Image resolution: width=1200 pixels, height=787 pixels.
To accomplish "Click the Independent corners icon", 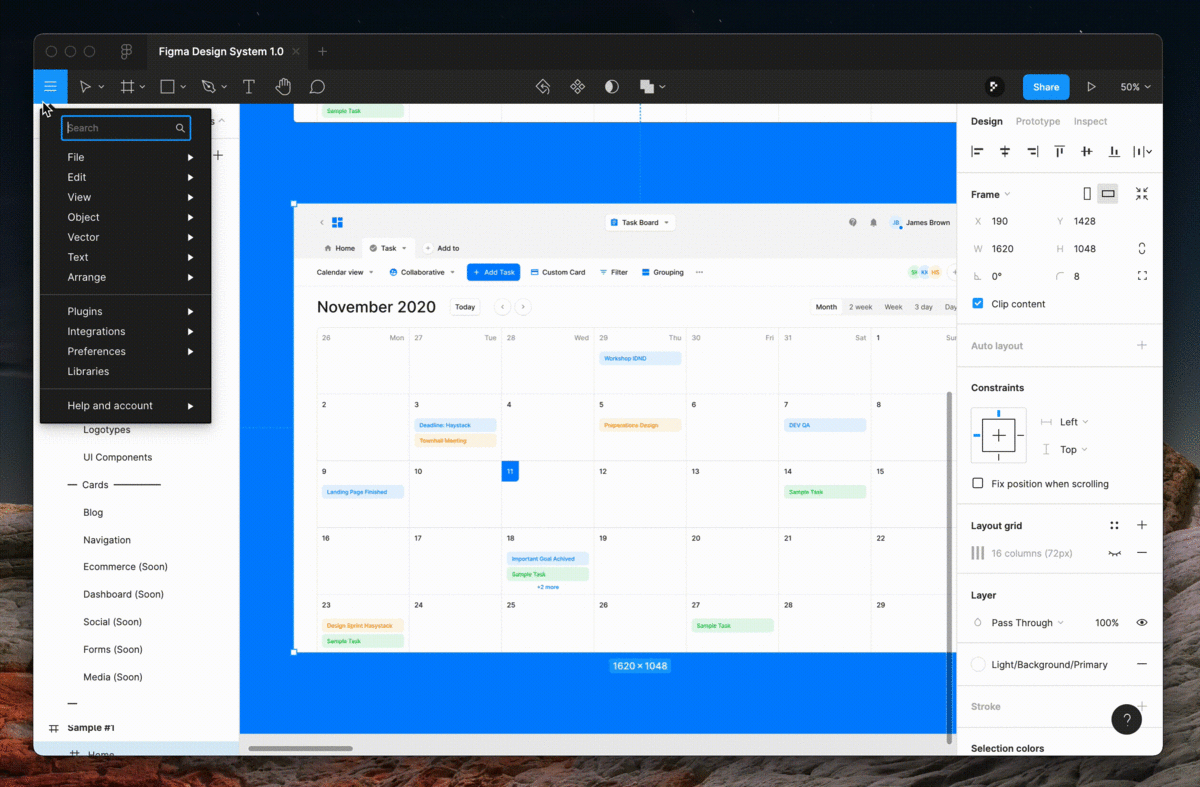I will pos(1142,276).
